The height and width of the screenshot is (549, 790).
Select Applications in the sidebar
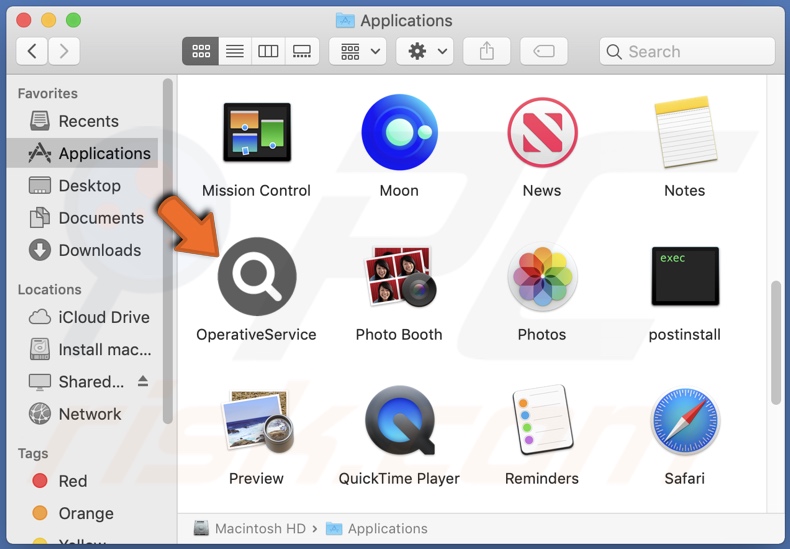point(83,153)
